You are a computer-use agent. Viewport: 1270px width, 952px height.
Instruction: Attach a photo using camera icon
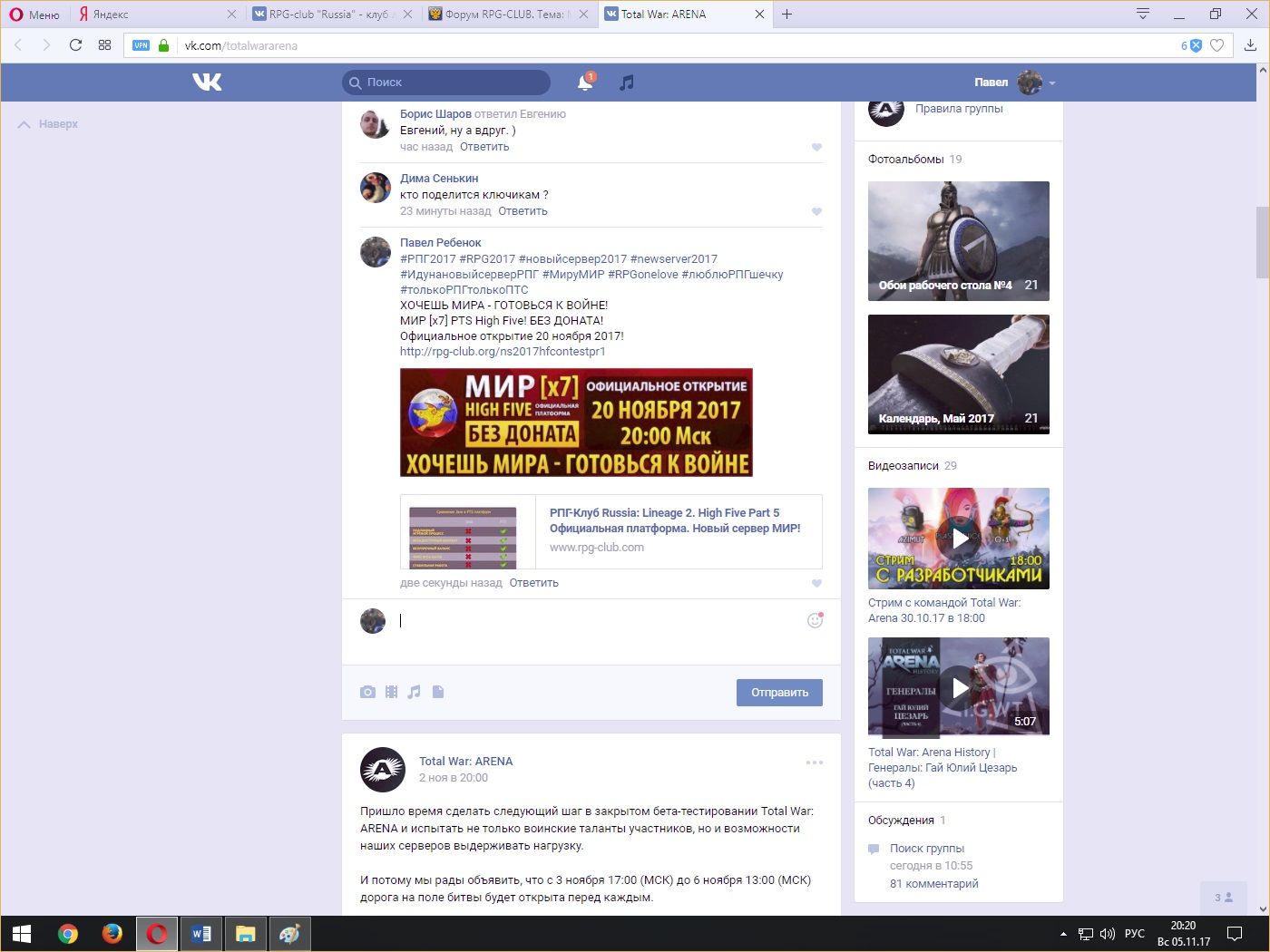point(367,692)
